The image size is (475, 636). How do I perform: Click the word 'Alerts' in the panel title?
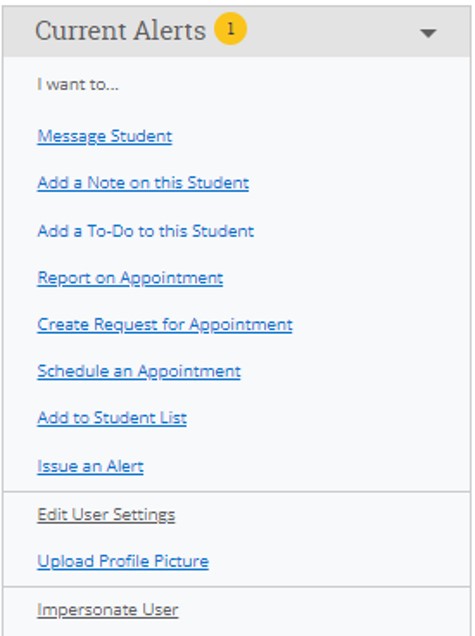170,31
